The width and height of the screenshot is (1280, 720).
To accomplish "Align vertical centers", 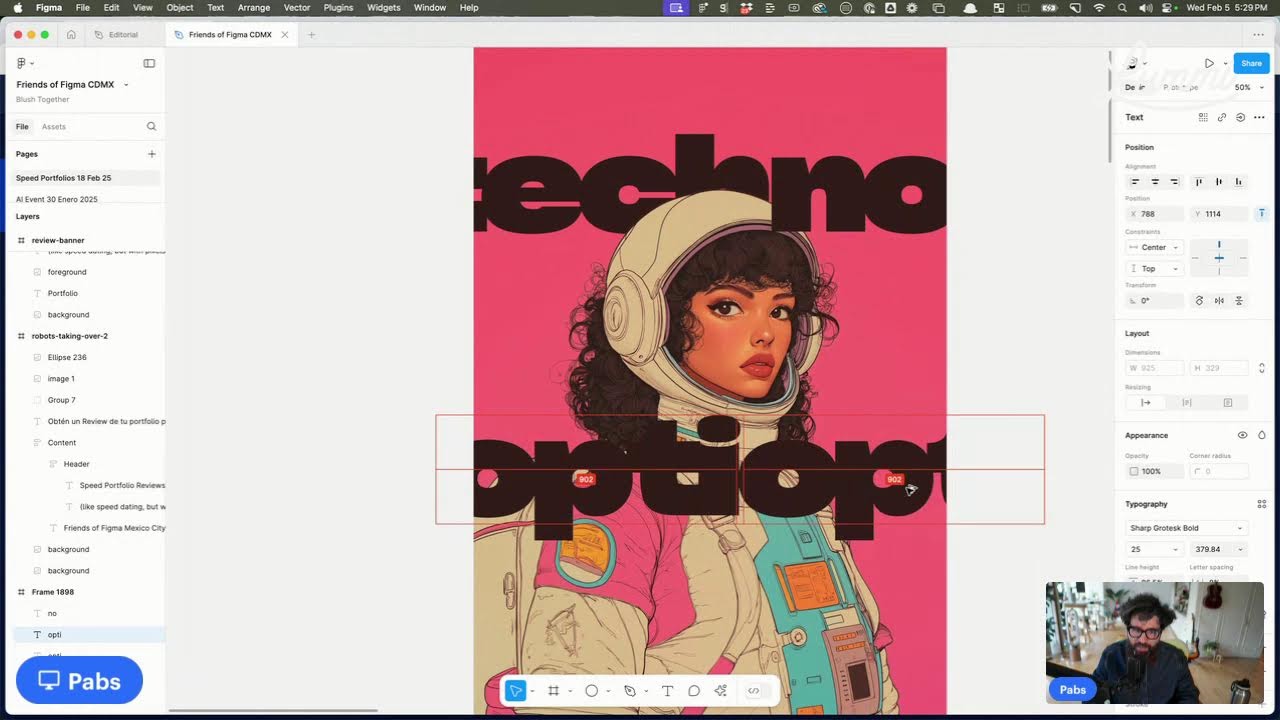I will (1219, 182).
